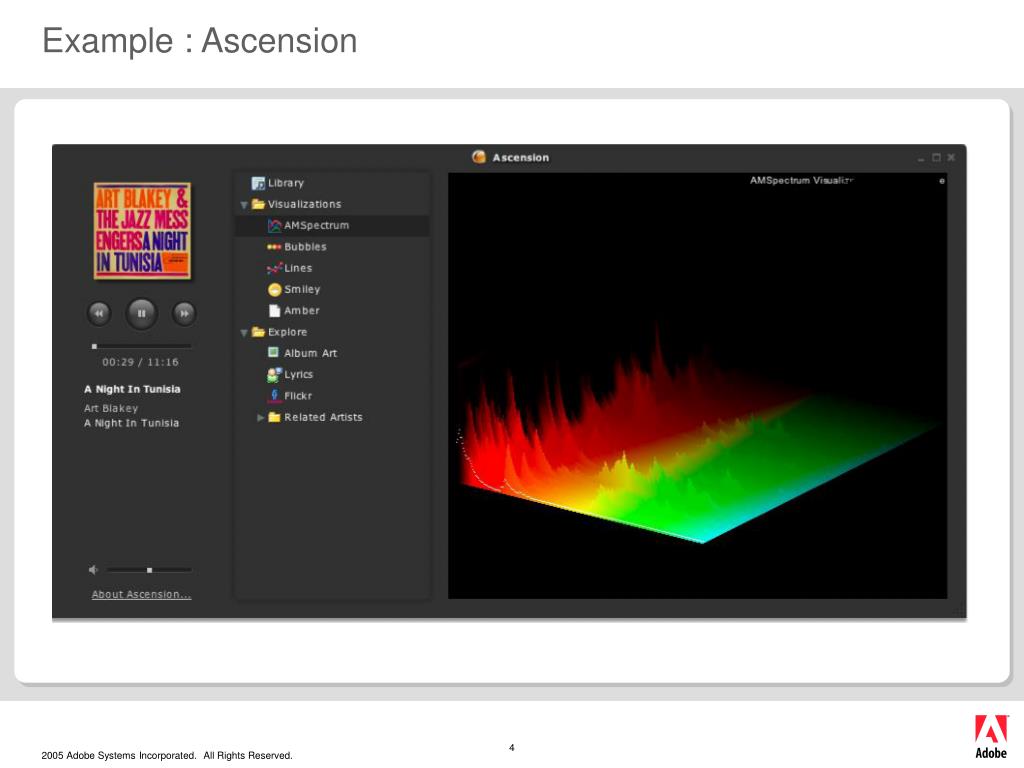Screen dimensions: 1024x768
Task: Click the track progress slider
Action: point(141,346)
